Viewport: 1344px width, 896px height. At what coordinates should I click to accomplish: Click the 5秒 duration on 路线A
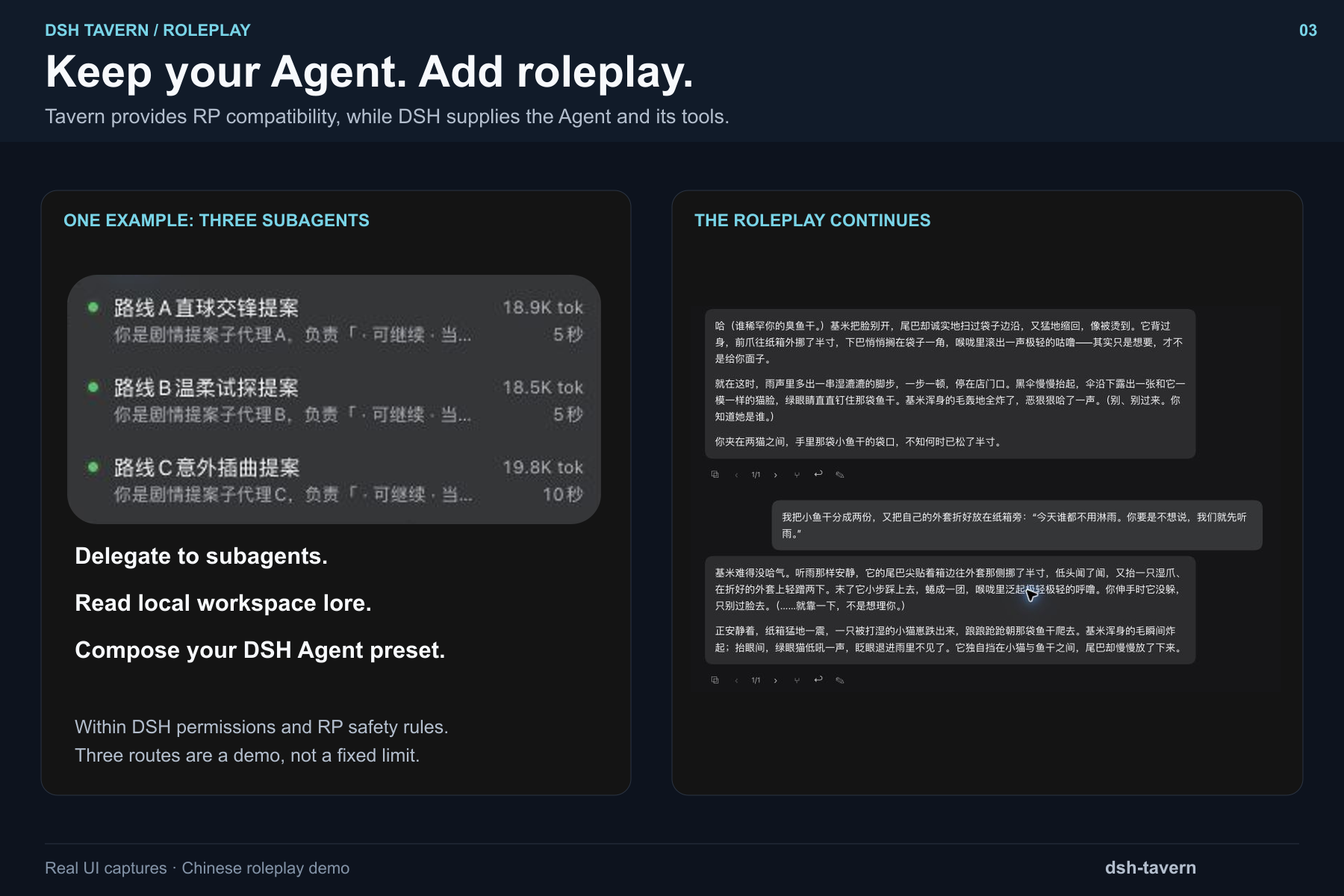coord(567,335)
